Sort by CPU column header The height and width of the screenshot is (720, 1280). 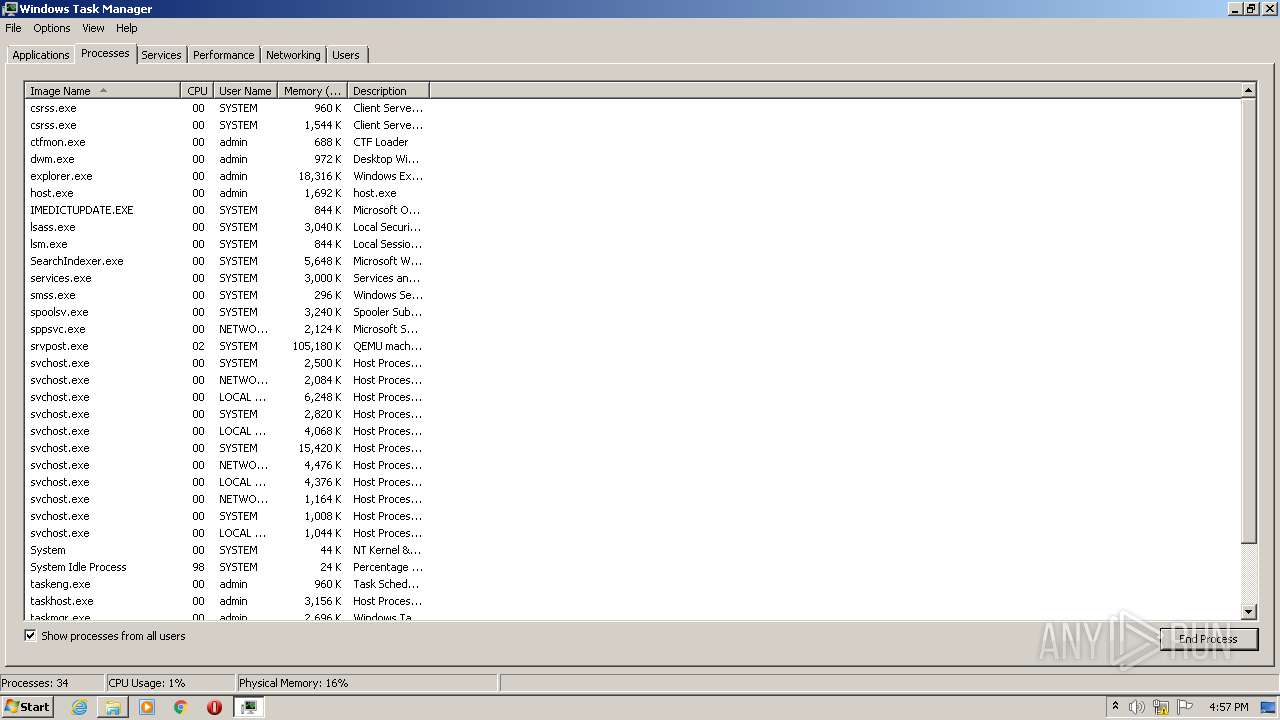[197, 90]
